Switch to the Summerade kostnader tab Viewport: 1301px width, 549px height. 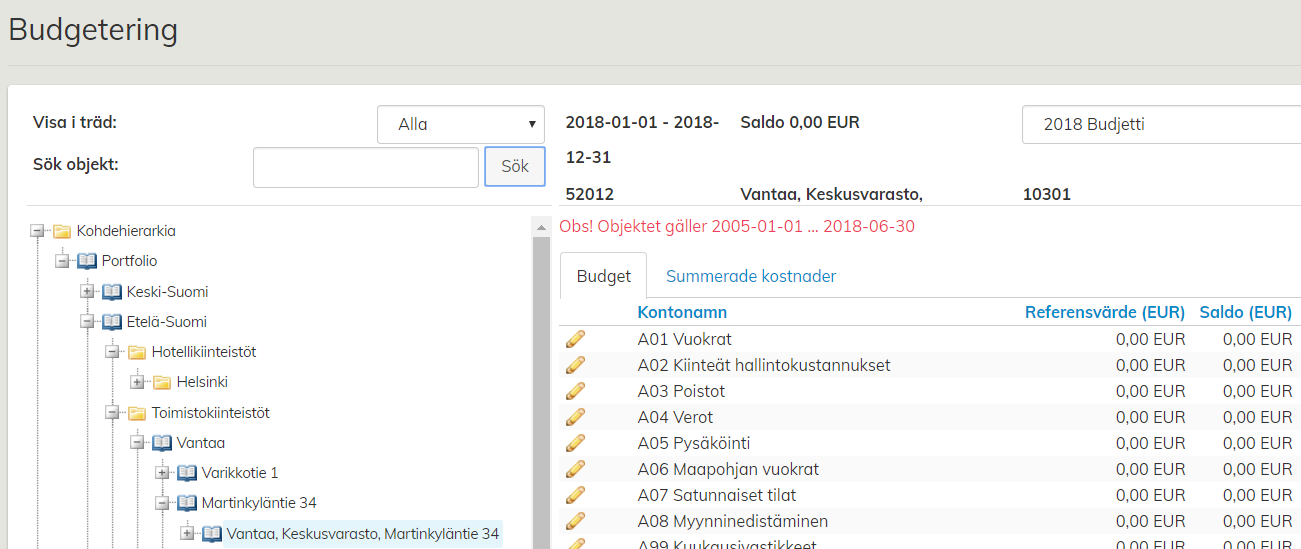751,276
